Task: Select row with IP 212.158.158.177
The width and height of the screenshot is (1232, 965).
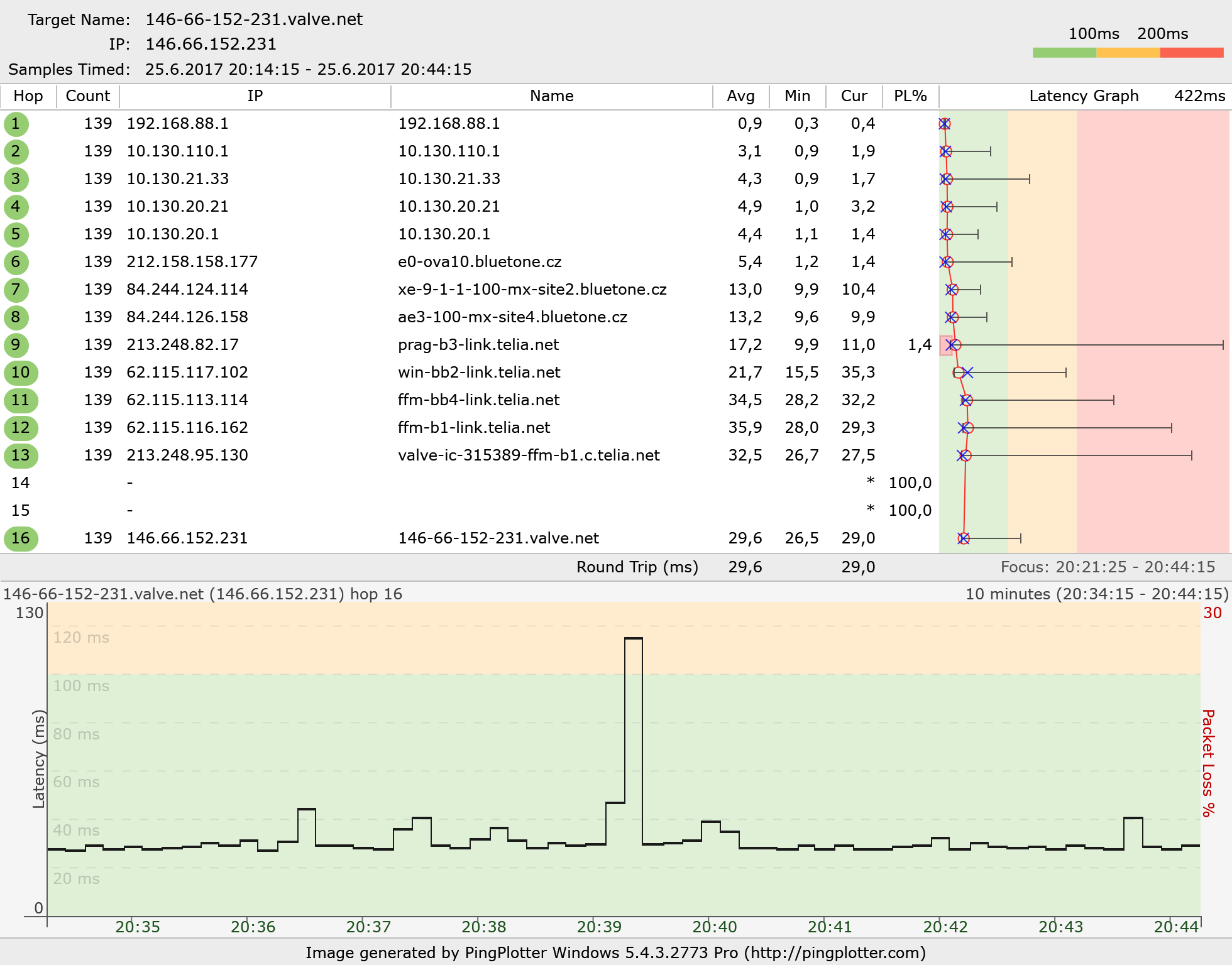Action: 192,262
